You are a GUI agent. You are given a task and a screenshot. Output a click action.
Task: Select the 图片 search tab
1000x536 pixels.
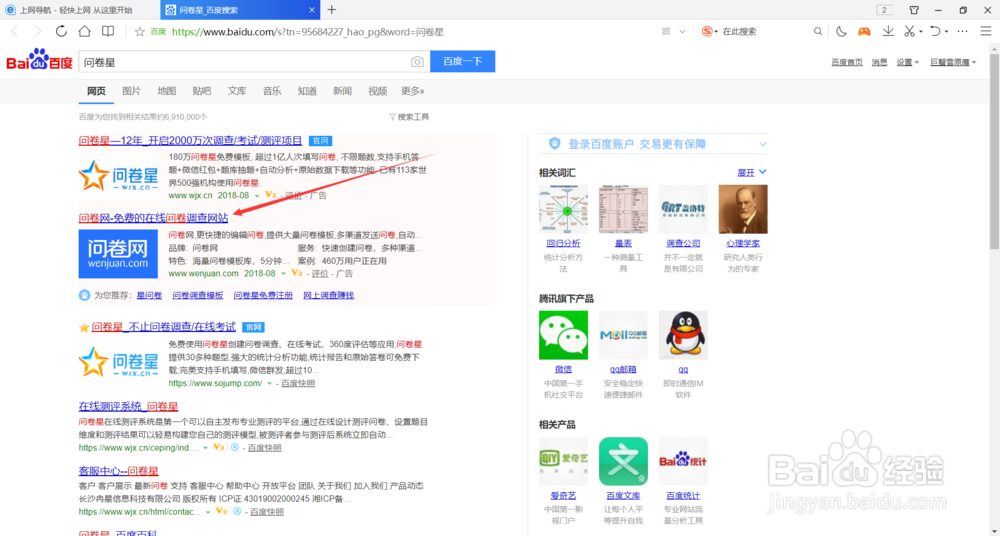[x=131, y=91]
